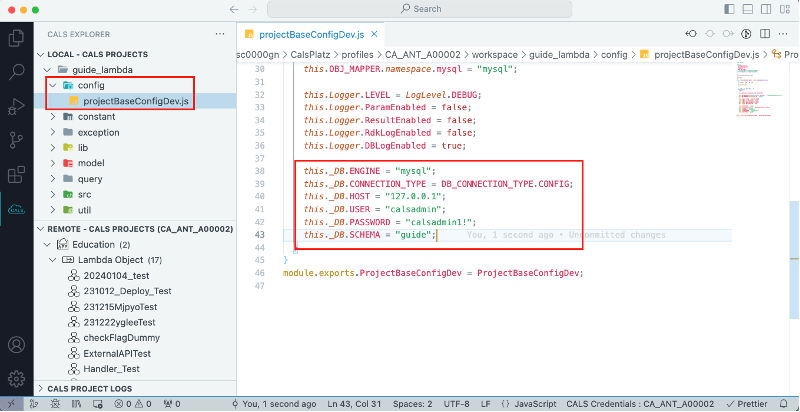
Task: Open the Source Control view
Action: (16, 140)
